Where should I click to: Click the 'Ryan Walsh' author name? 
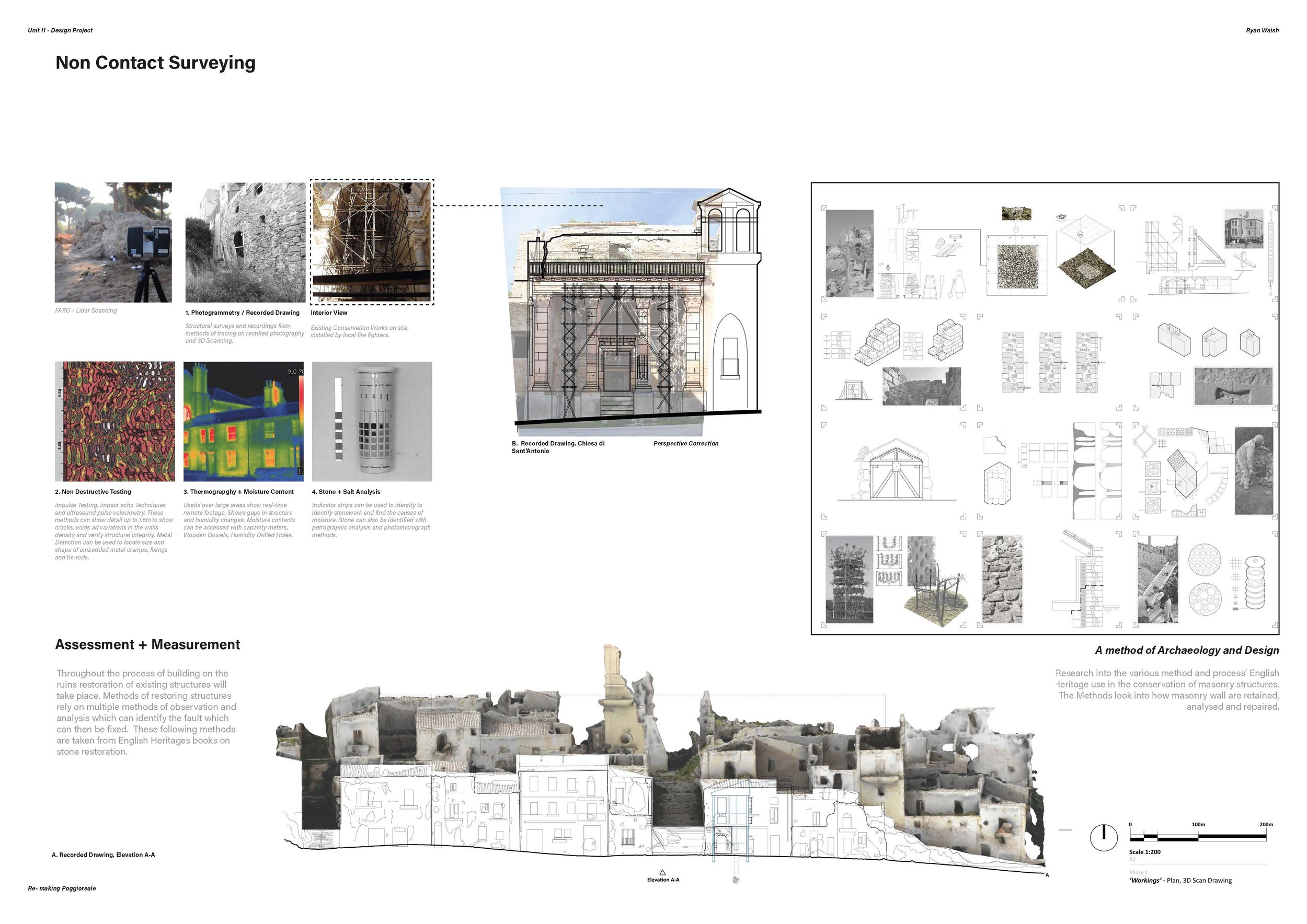tap(1262, 30)
